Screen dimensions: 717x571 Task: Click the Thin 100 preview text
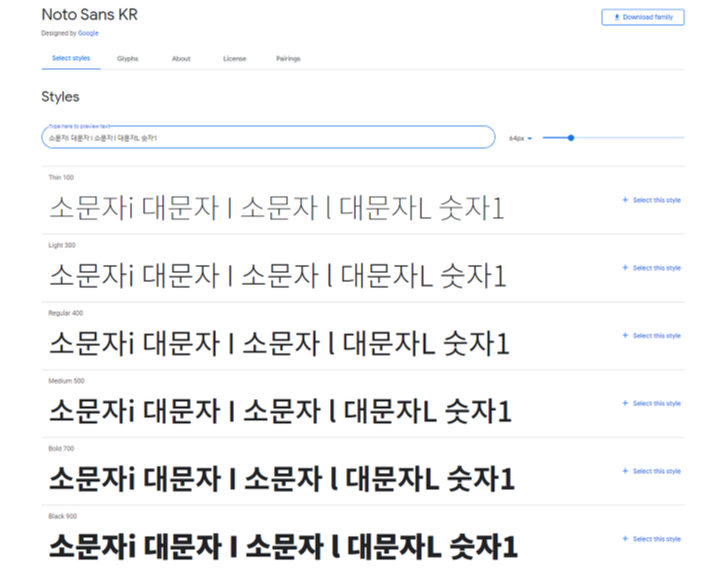click(277, 208)
